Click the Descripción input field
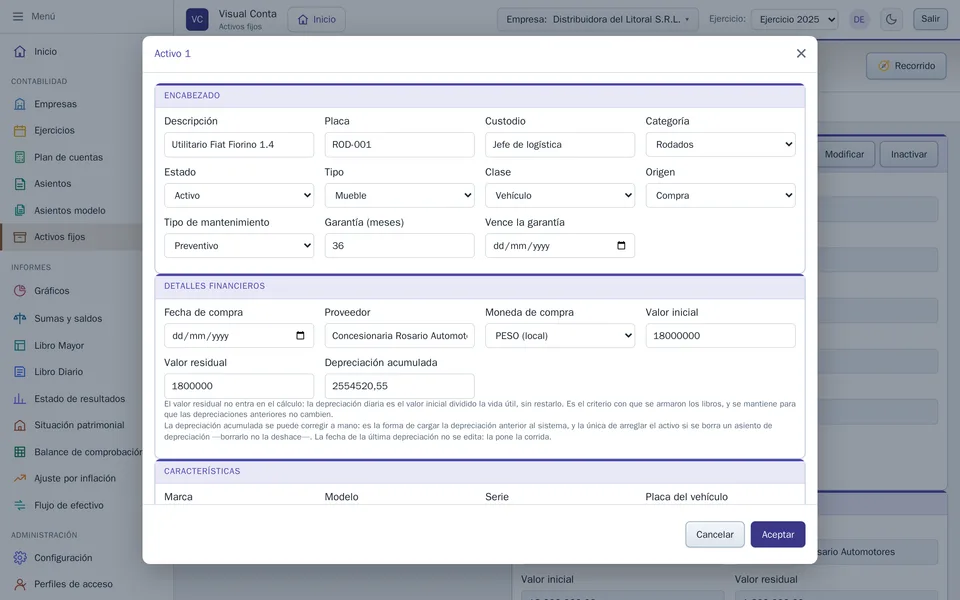Image resolution: width=960 pixels, height=600 pixels. tap(239, 144)
